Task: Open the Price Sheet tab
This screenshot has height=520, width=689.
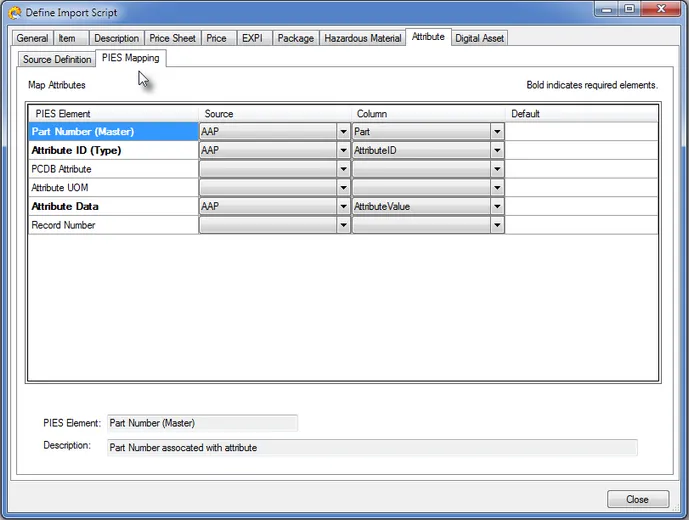Action: click(172, 38)
